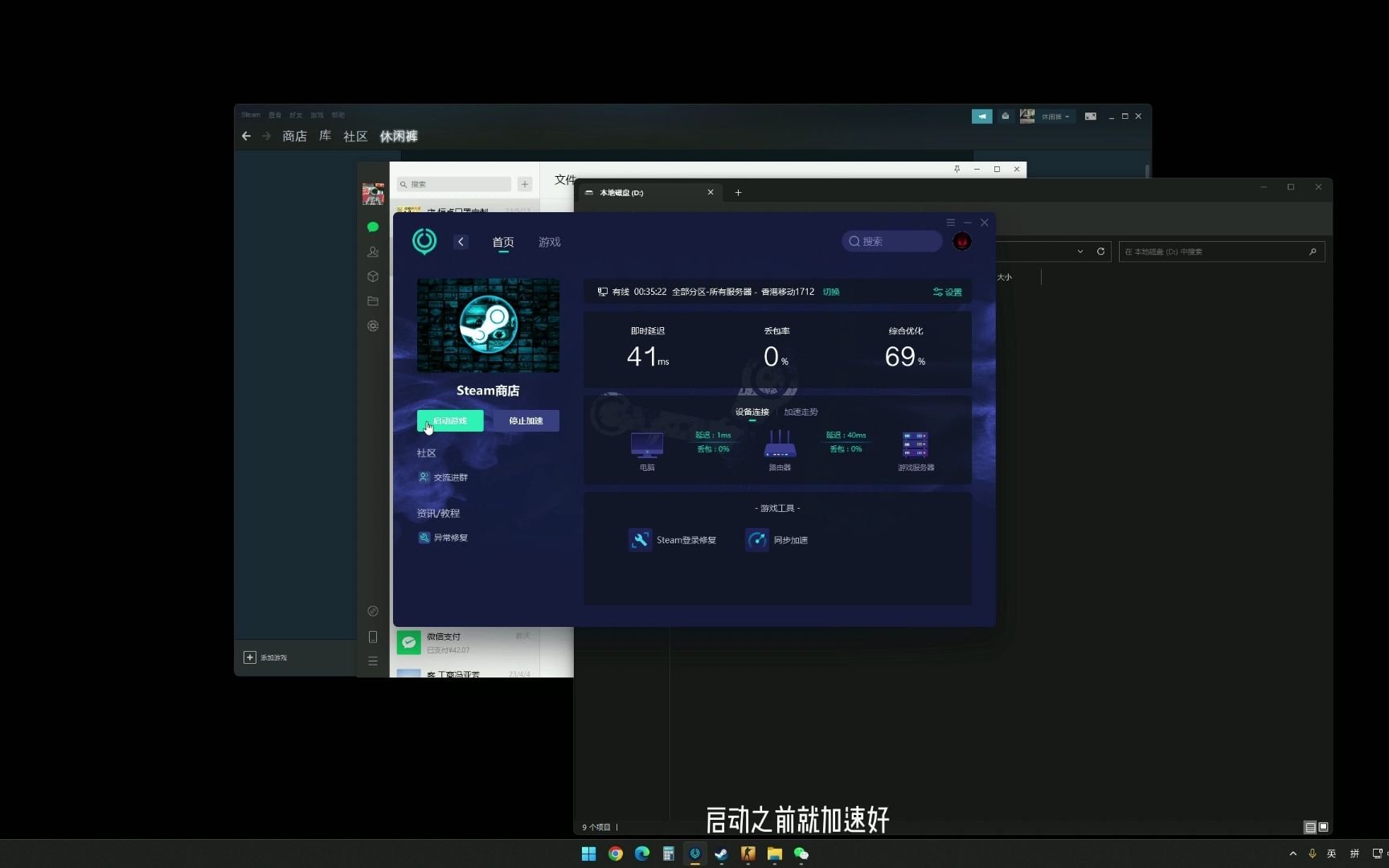
Task: Open Google Chrome from the taskbar
Action: coord(616,854)
